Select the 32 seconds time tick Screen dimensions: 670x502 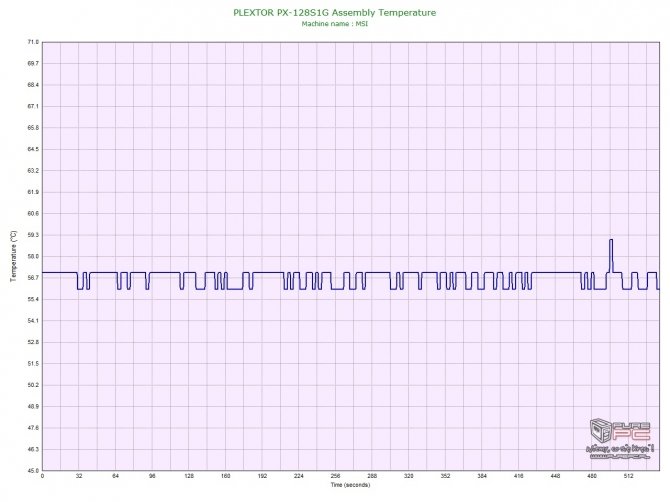pos(79,476)
